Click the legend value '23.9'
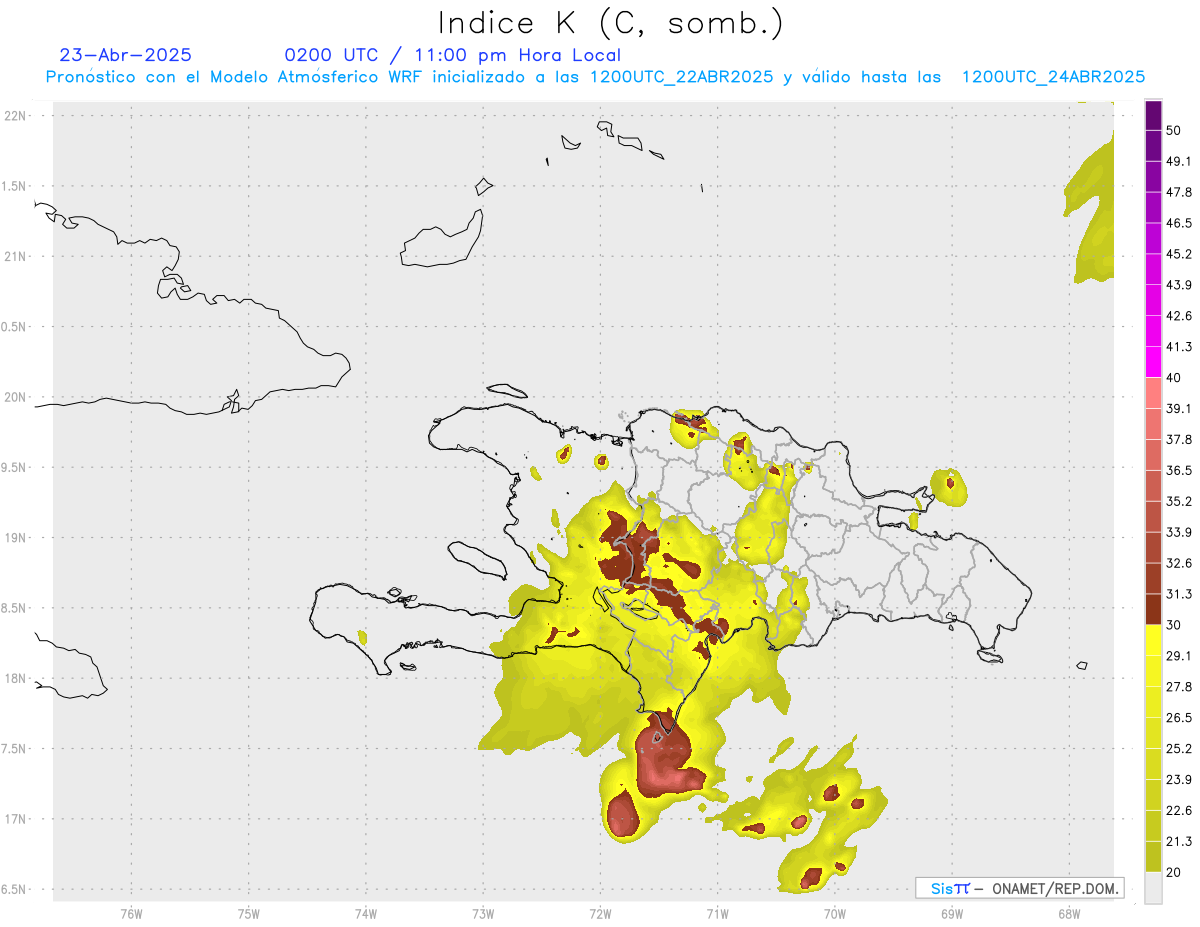 [x=1179, y=779]
